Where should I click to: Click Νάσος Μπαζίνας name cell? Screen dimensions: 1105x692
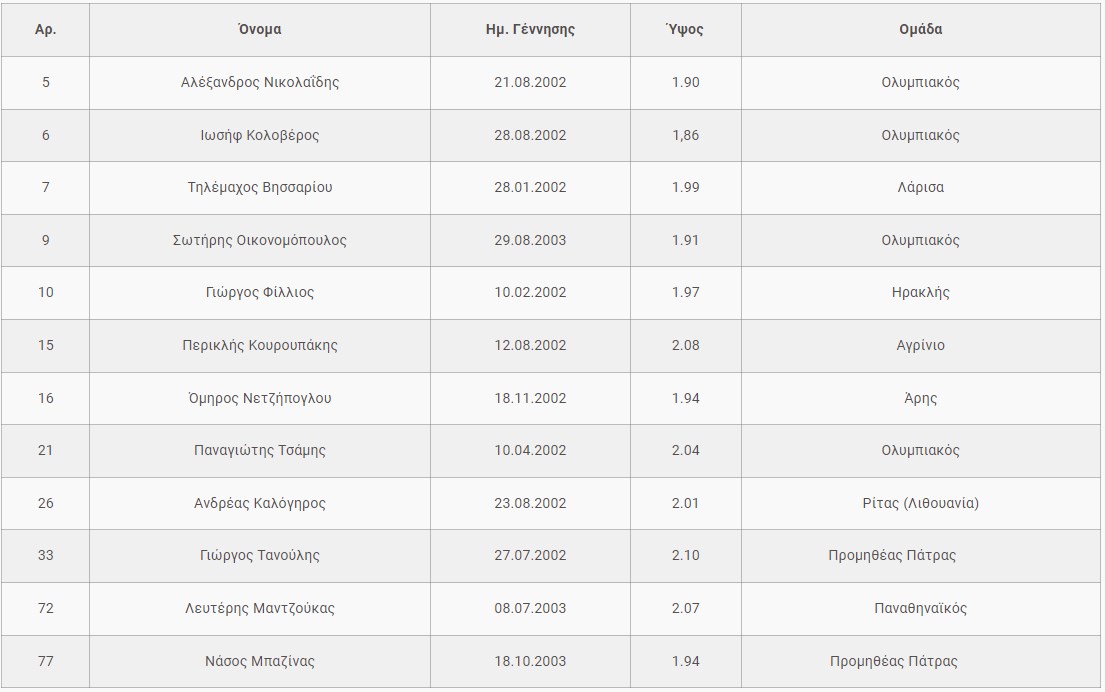(x=260, y=661)
